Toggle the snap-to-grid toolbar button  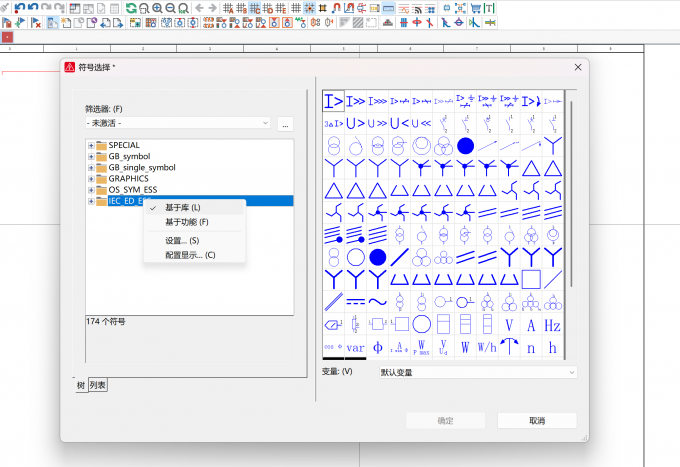pyautogui.click(x=310, y=8)
